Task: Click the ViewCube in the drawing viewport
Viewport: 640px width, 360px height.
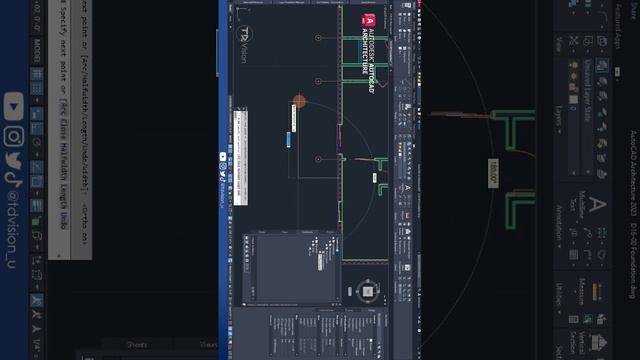Action: click(367, 291)
